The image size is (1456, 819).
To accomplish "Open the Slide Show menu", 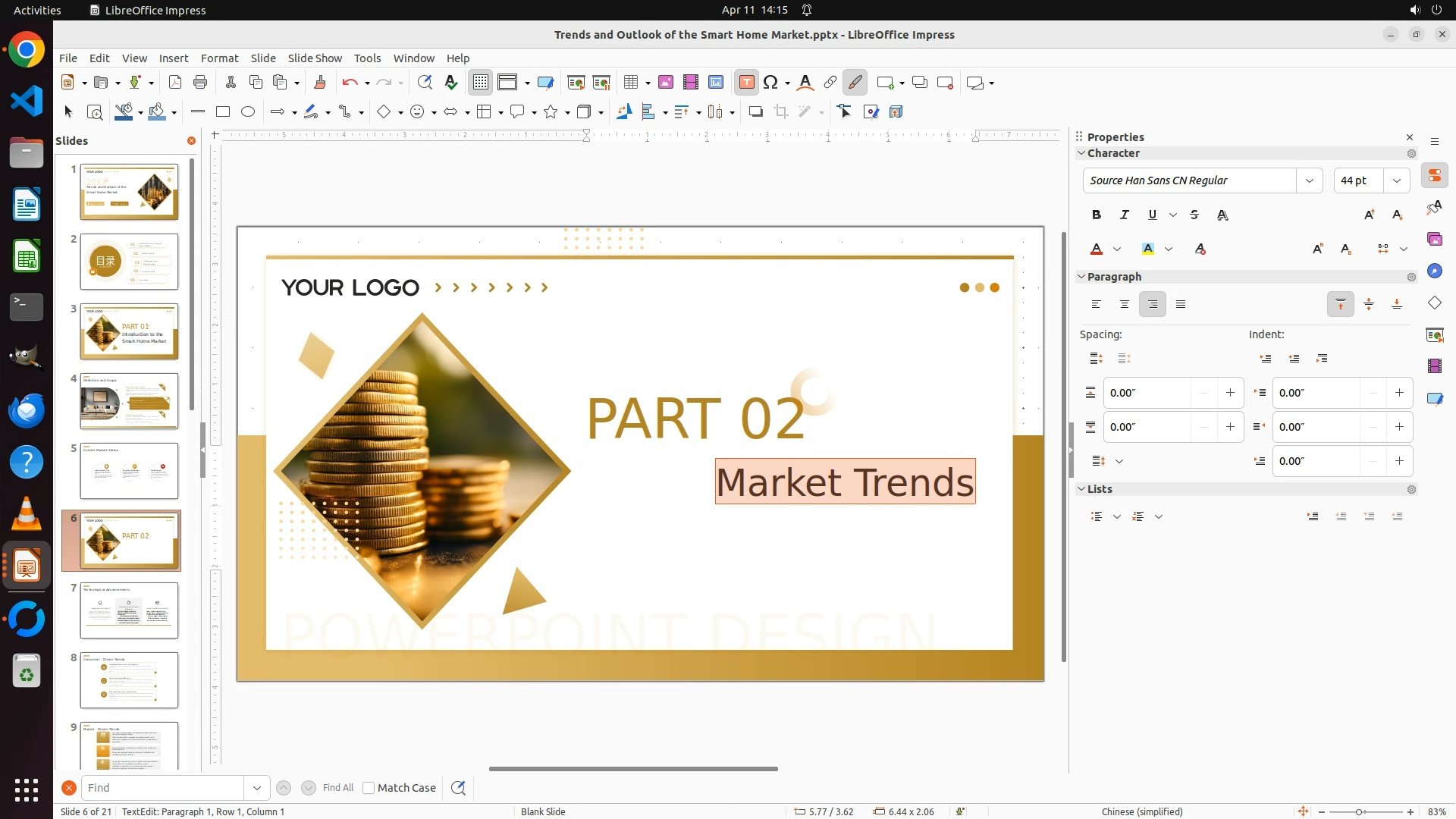I will point(315,58).
